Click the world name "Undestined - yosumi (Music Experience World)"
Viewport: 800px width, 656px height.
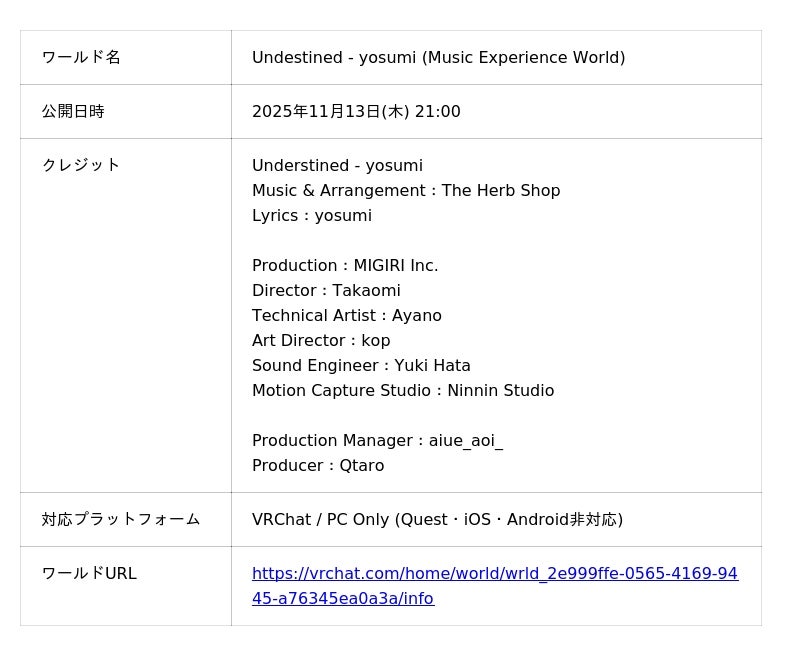coord(438,57)
